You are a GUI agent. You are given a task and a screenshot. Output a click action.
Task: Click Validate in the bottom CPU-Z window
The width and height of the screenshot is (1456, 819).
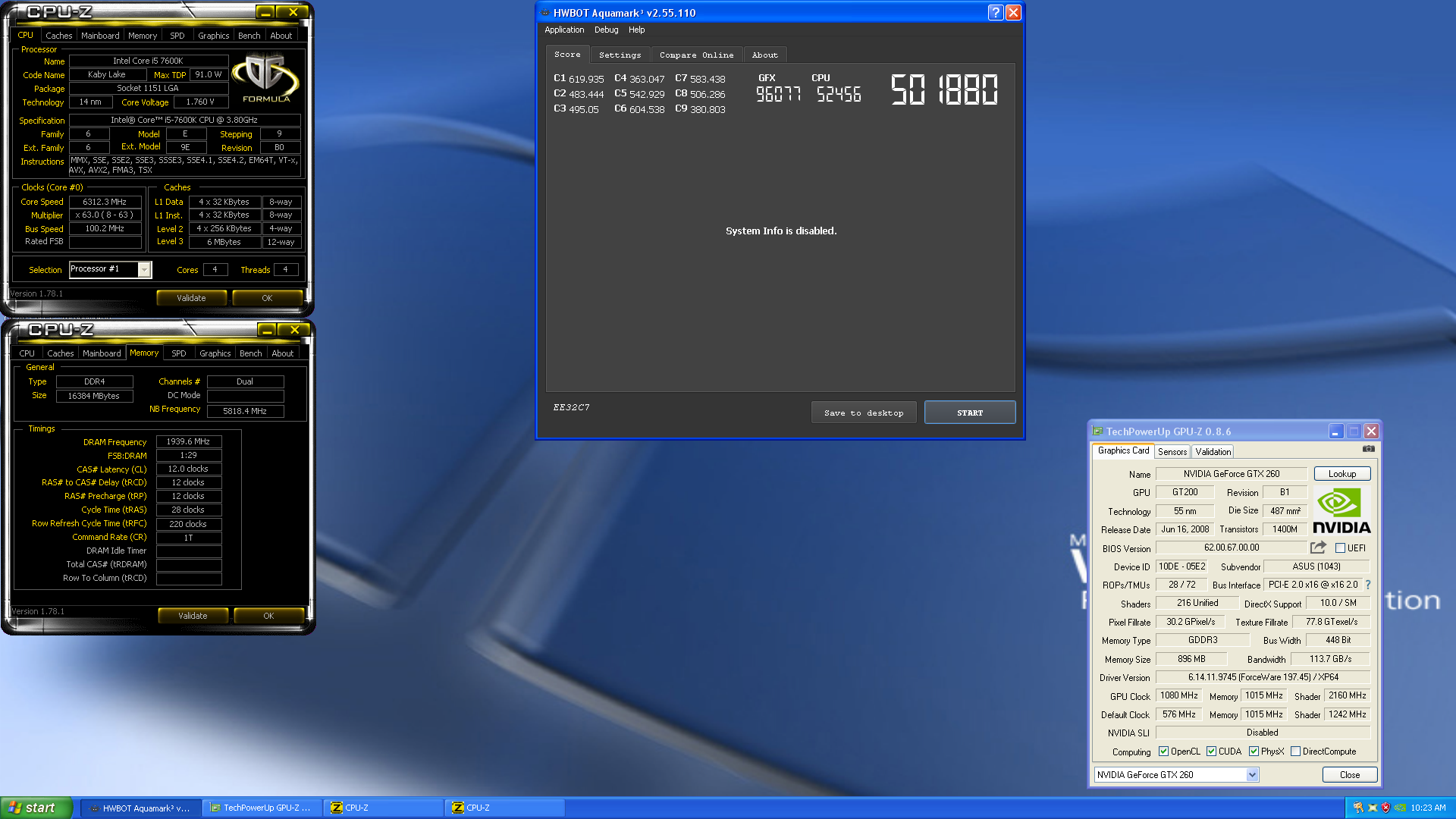coord(193,616)
